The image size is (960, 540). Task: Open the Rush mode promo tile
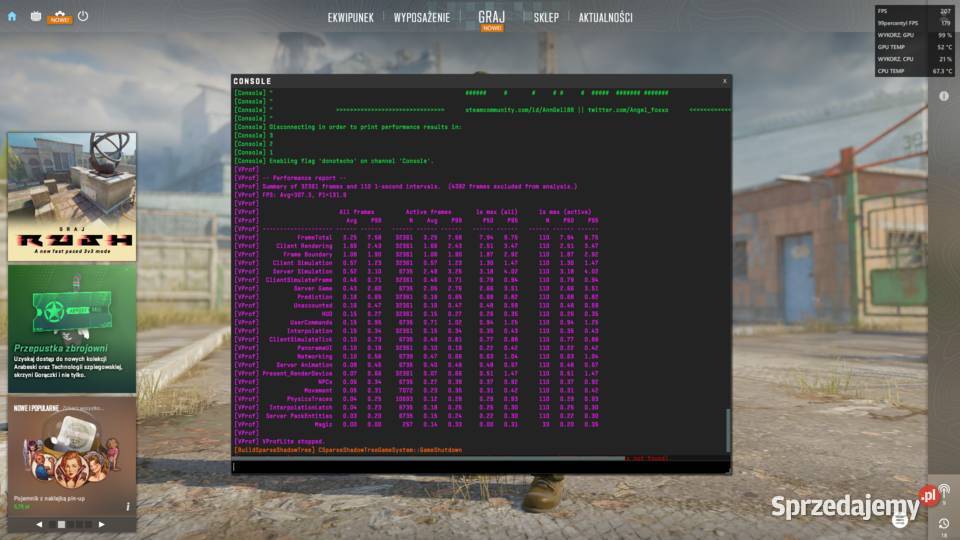tap(72, 197)
